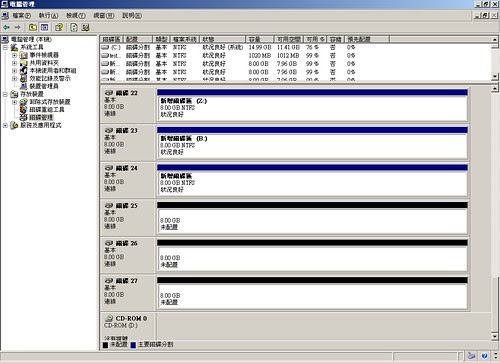Viewport: 500px width, 363px height.
Task: Sort by the 容量 (Capacity) column header
Action: coord(260,39)
